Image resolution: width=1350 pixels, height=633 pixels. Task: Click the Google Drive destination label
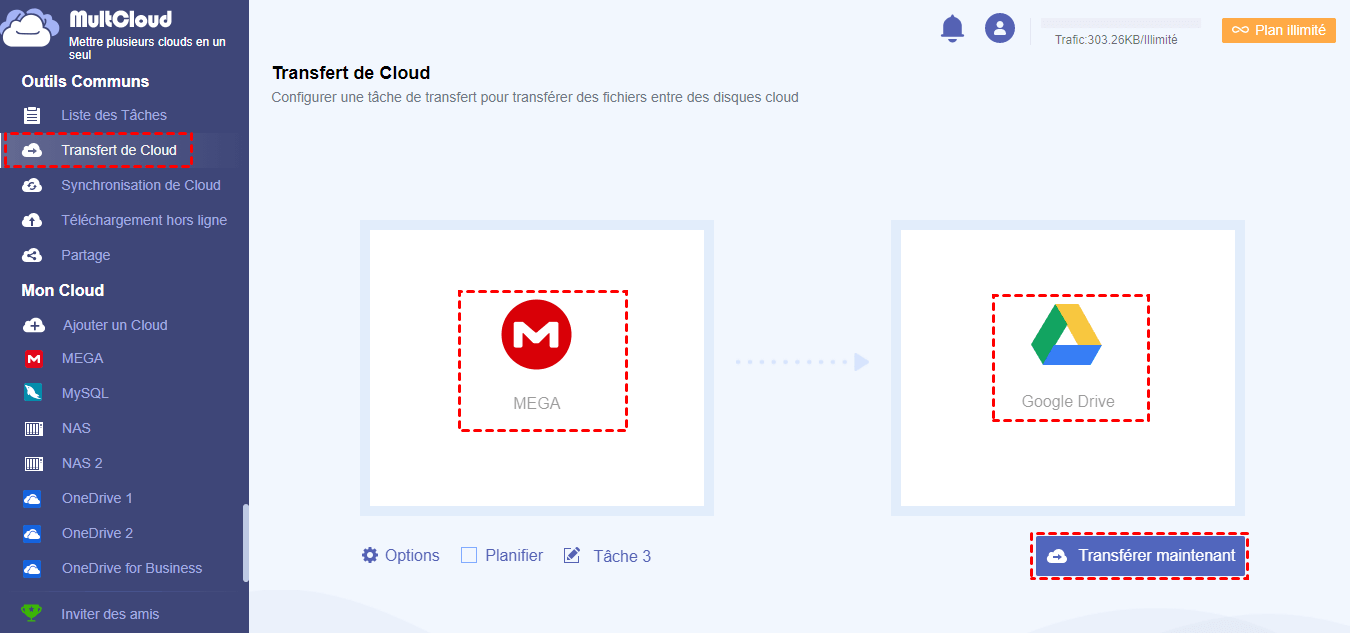[1068, 402]
